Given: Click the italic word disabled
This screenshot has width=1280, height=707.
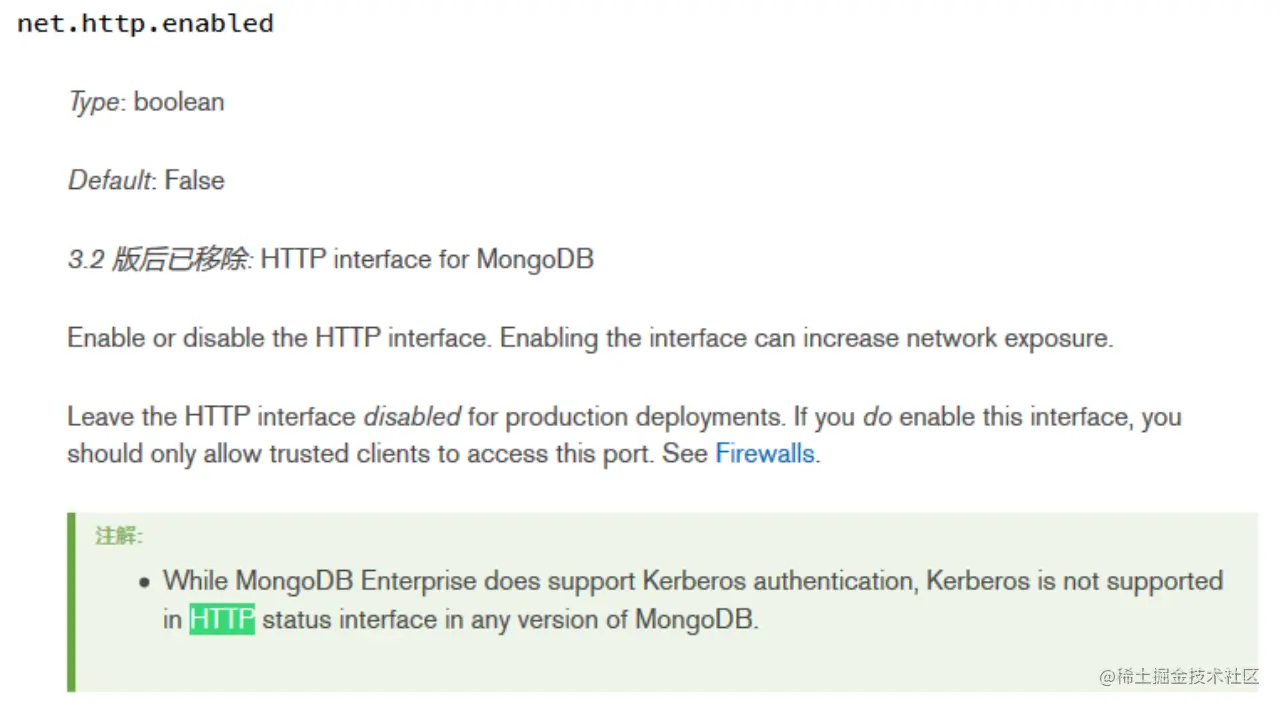Looking at the screenshot, I should (x=412, y=417).
